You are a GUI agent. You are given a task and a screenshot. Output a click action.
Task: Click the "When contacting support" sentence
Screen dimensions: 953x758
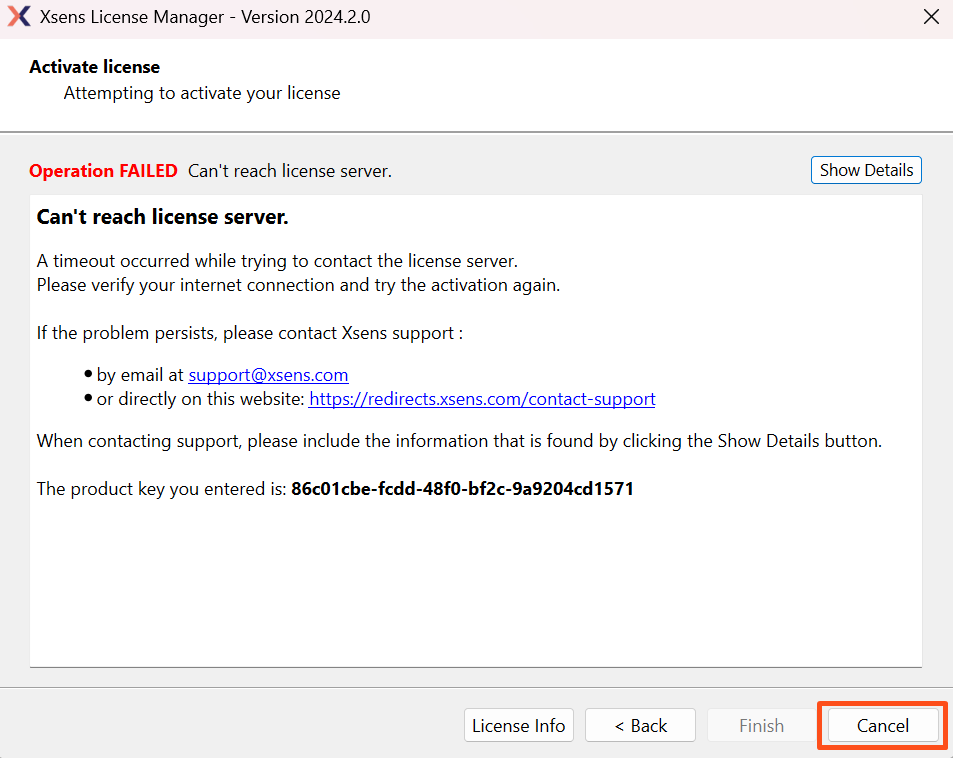click(x=459, y=441)
